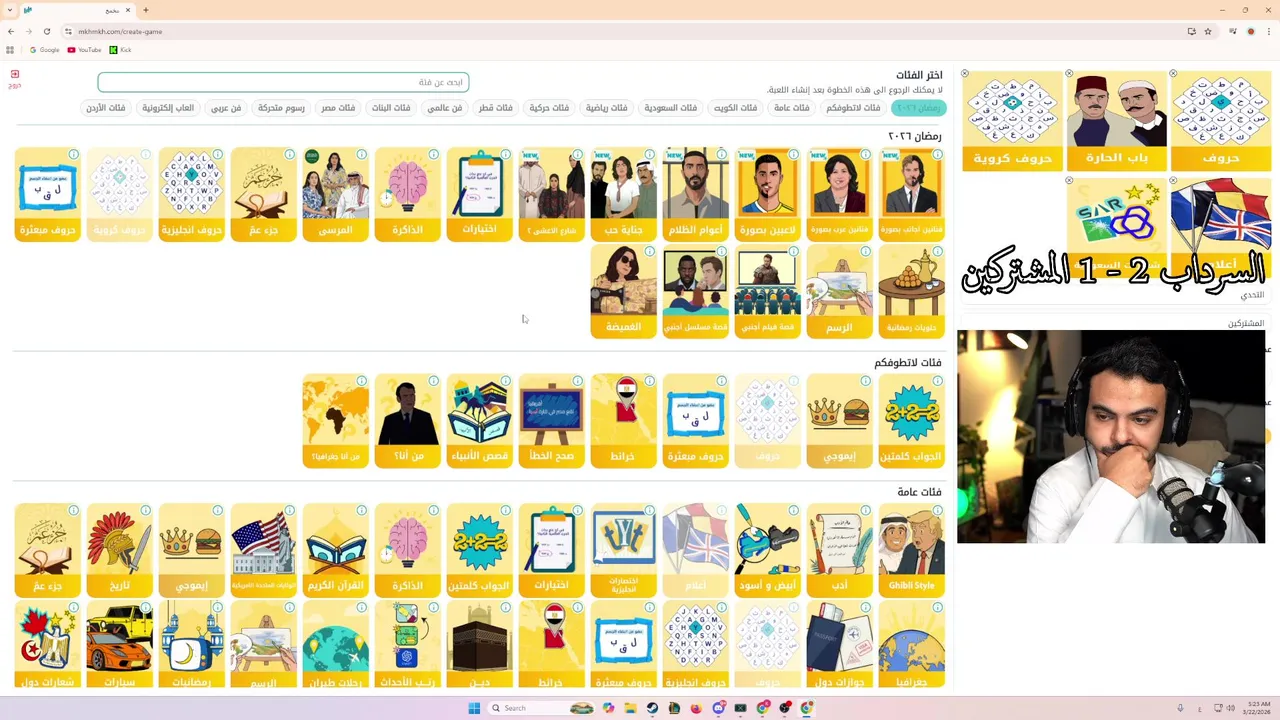Select the أبيض و أسود category card
Image resolution: width=1280 pixels, height=720 pixels.
click(x=767, y=551)
